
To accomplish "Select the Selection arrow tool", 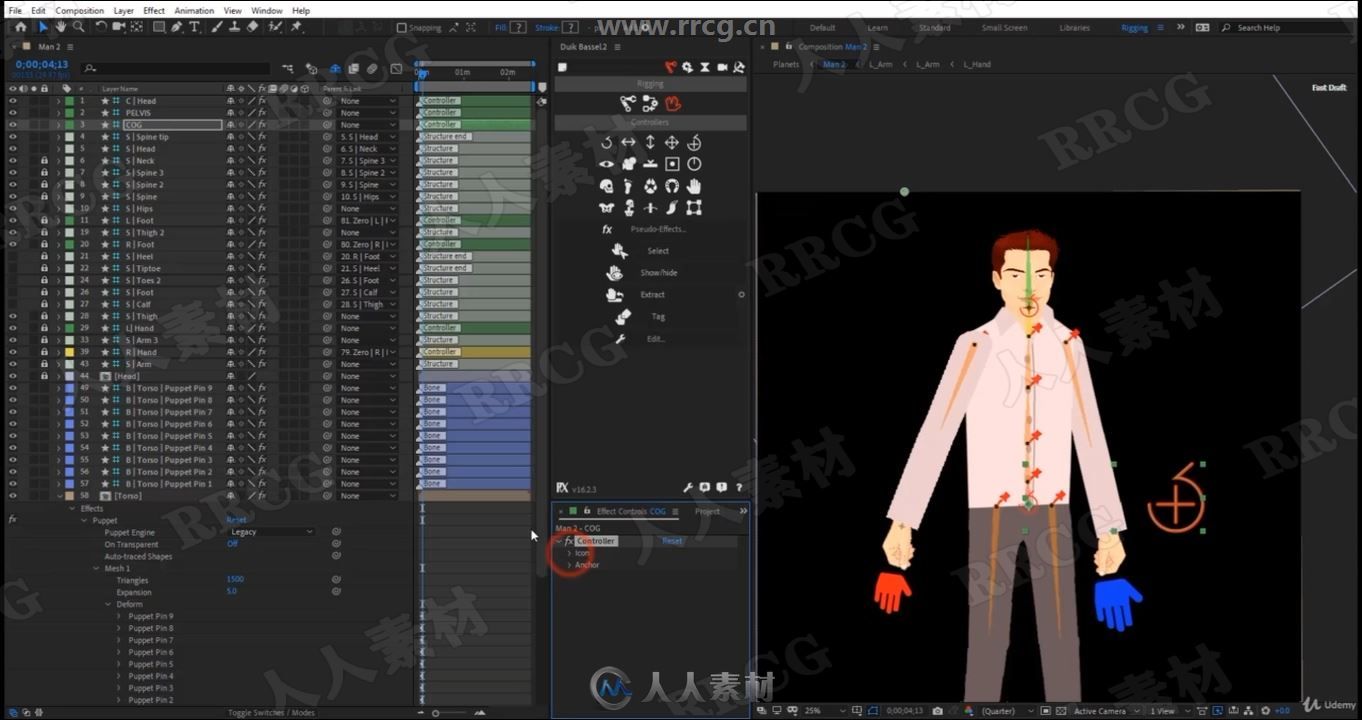I will point(42,27).
